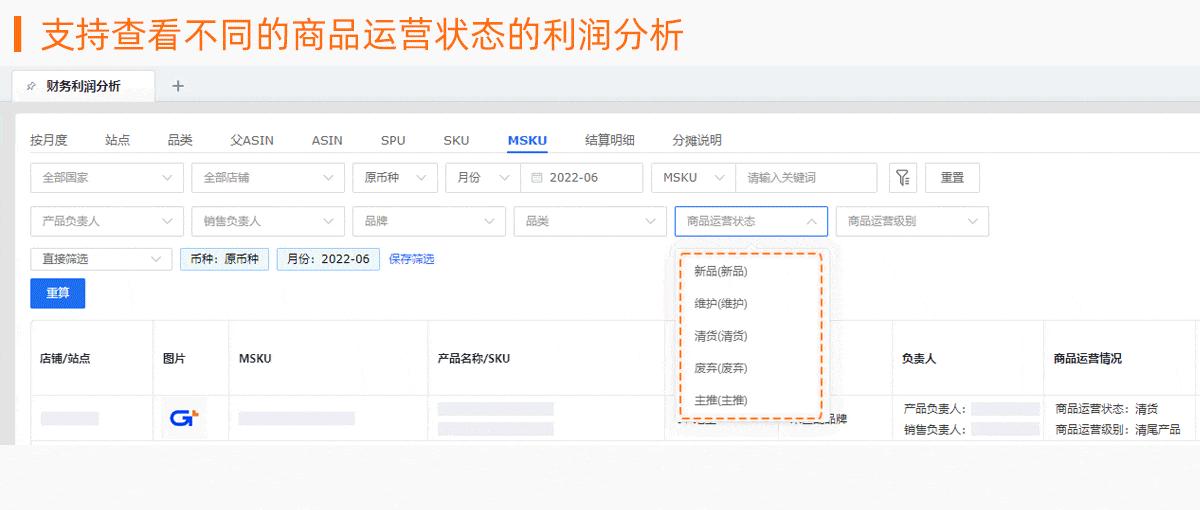
Task: Open 全部店铺 dropdown
Action: pyautogui.click(x=268, y=178)
